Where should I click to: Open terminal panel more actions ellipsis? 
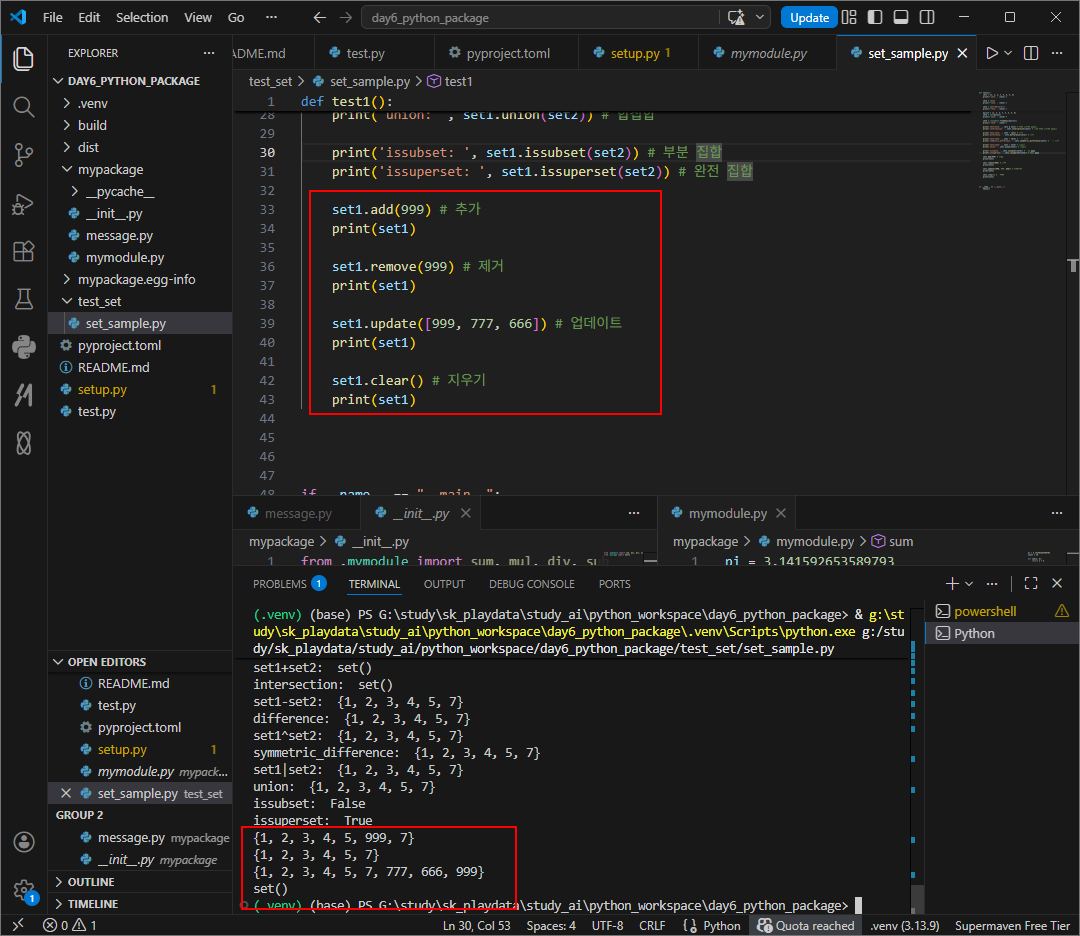tap(992, 583)
